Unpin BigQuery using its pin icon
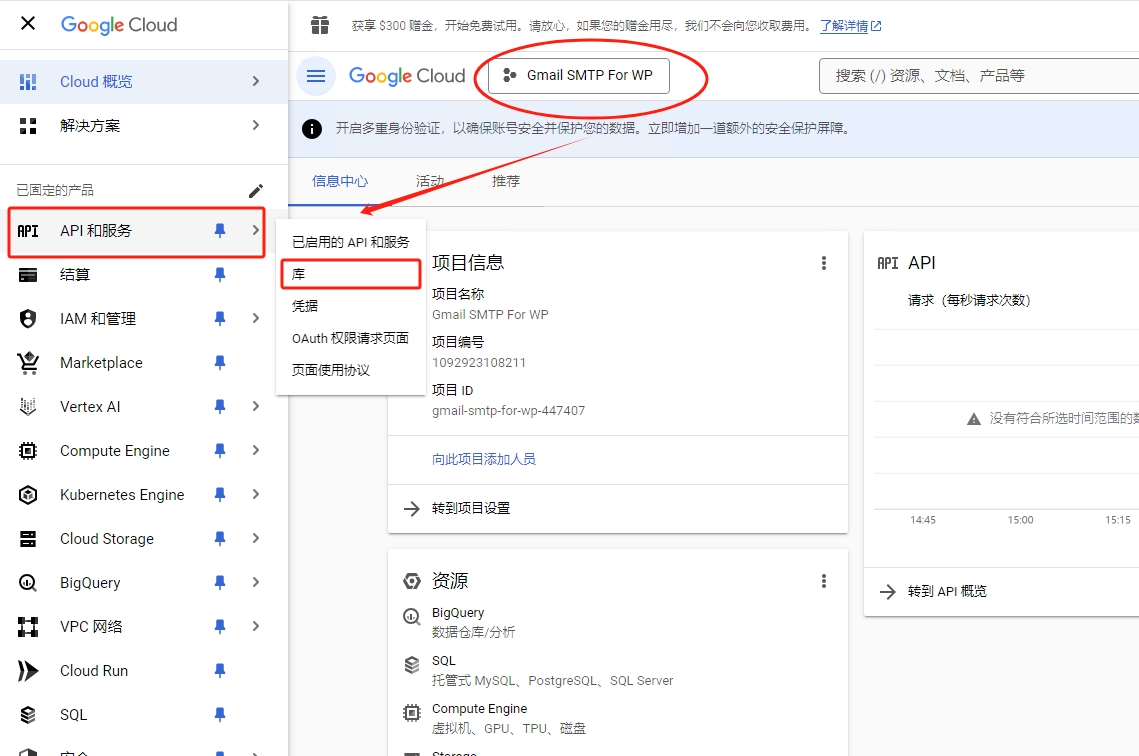The height and width of the screenshot is (756, 1139). [219, 582]
